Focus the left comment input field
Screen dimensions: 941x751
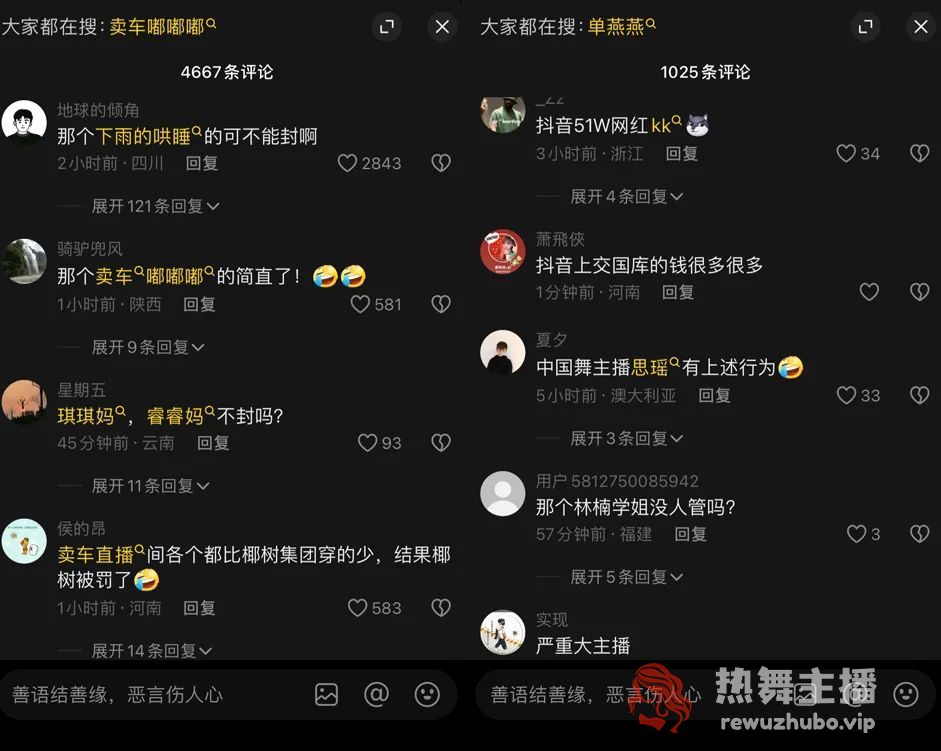click(x=156, y=695)
